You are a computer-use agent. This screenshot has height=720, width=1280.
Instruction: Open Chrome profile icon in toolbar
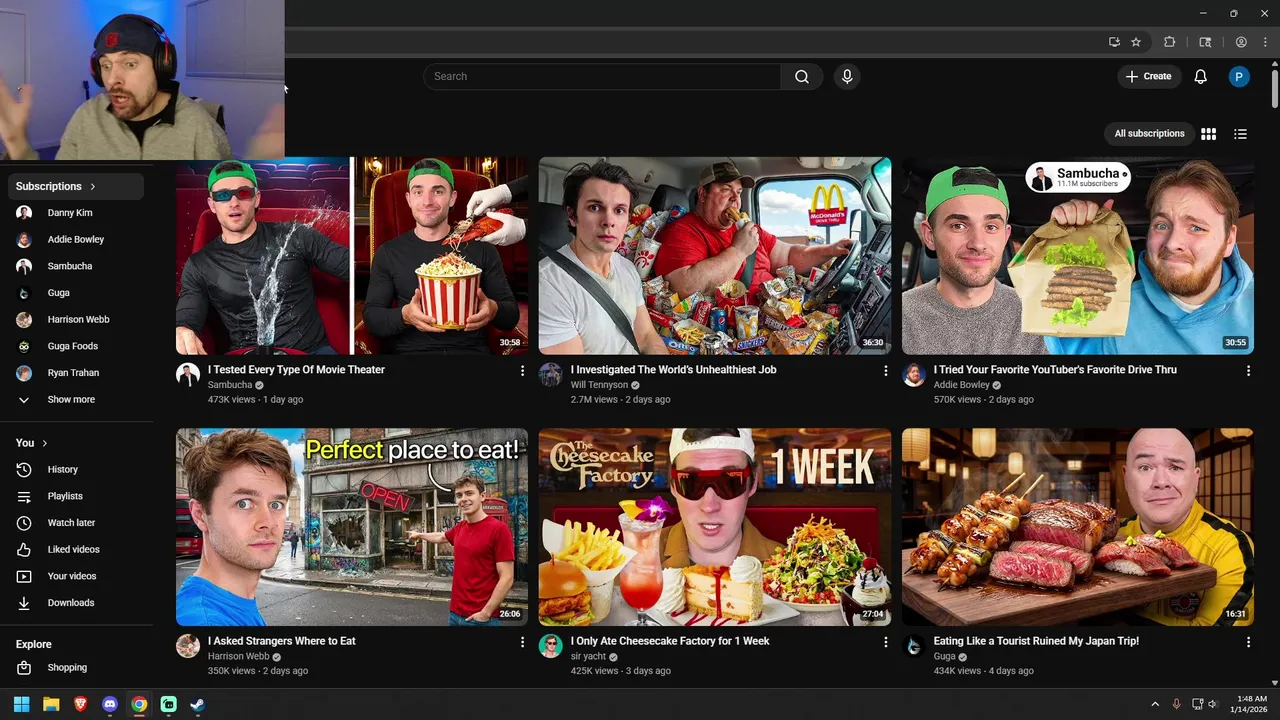pos(1241,42)
